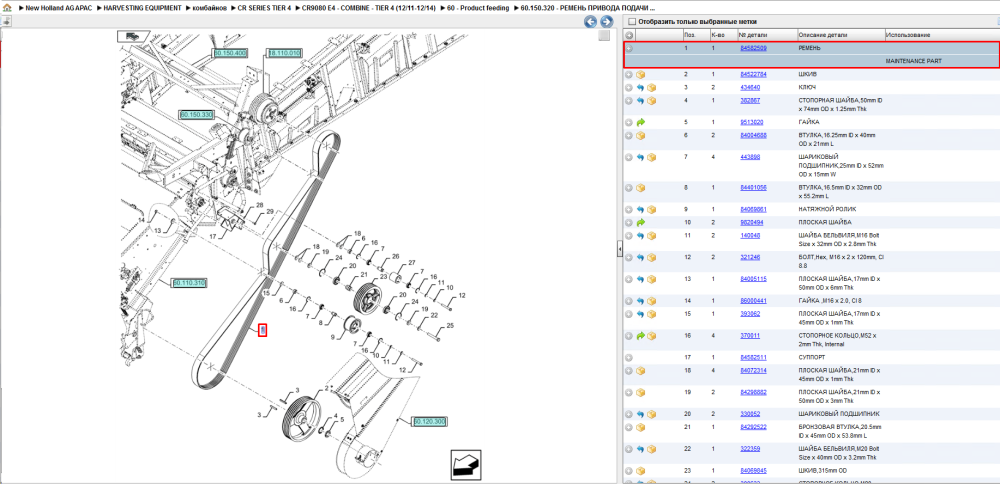Go to the next diagram with right arrow
This screenshot has height=484, width=1000.
(x=607, y=22)
